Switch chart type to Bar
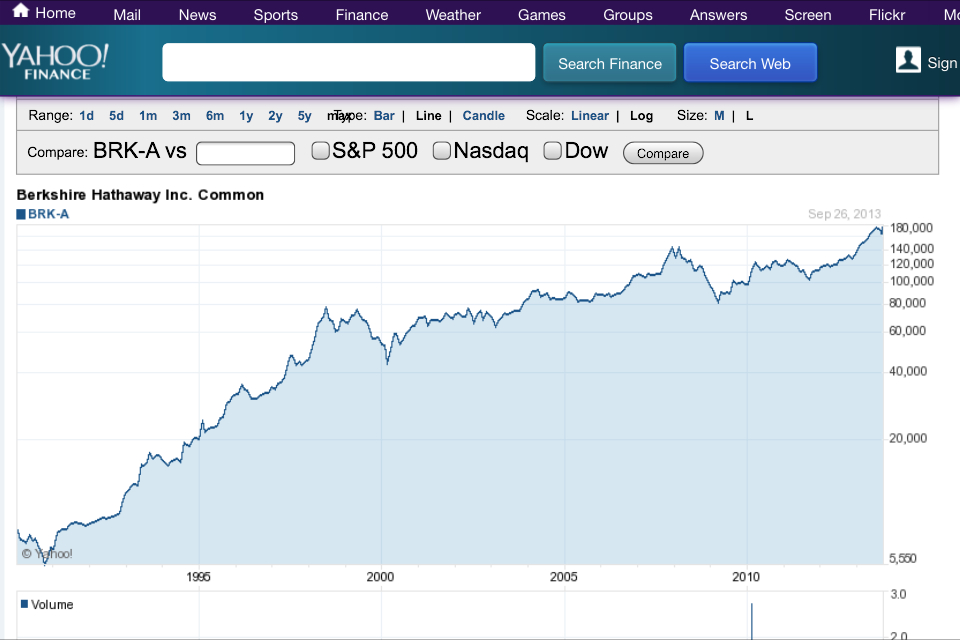 [384, 116]
